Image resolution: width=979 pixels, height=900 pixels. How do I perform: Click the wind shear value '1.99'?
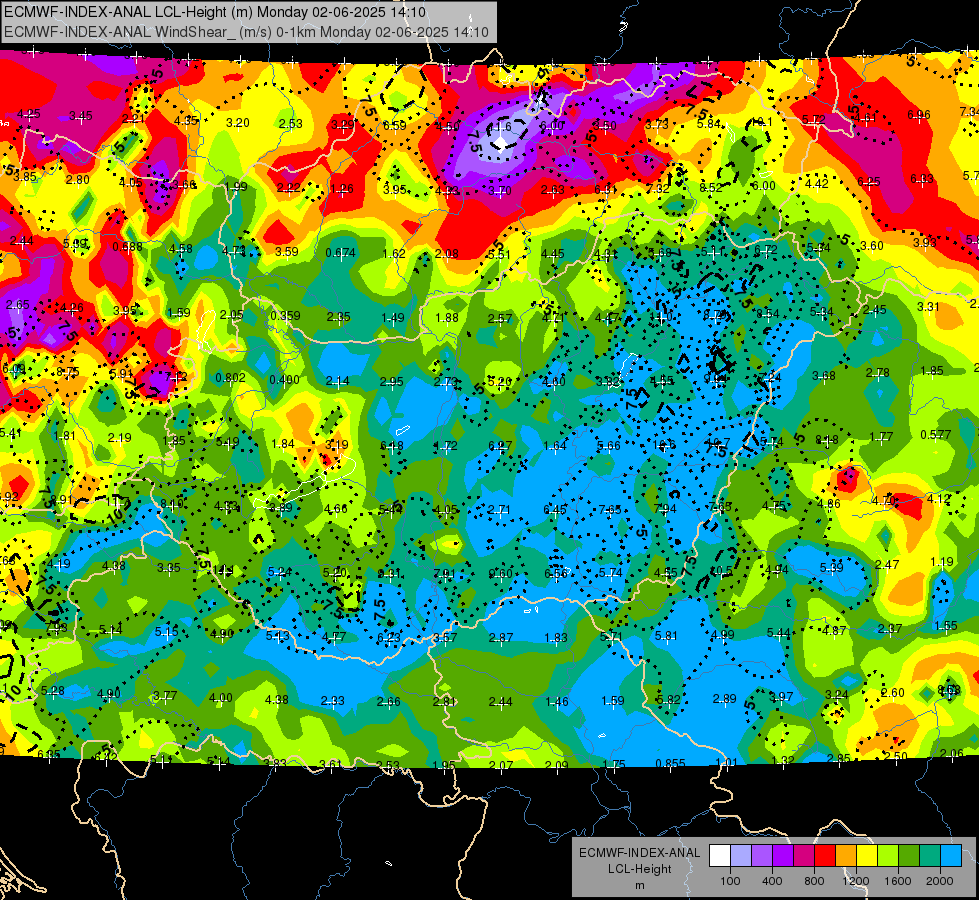pyautogui.click(x=236, y=187)
